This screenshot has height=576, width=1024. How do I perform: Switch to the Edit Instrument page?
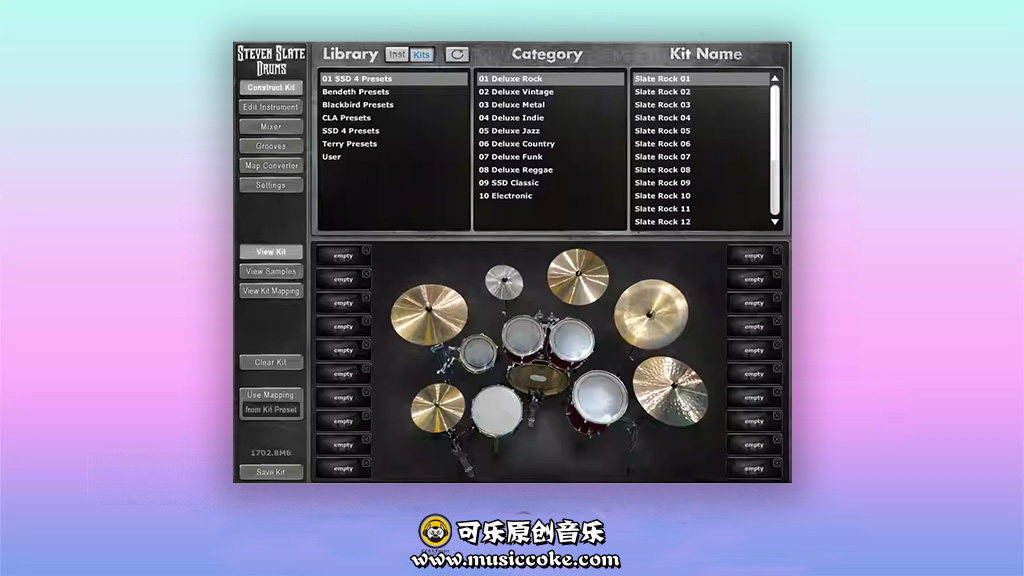(x=271, y=107)
